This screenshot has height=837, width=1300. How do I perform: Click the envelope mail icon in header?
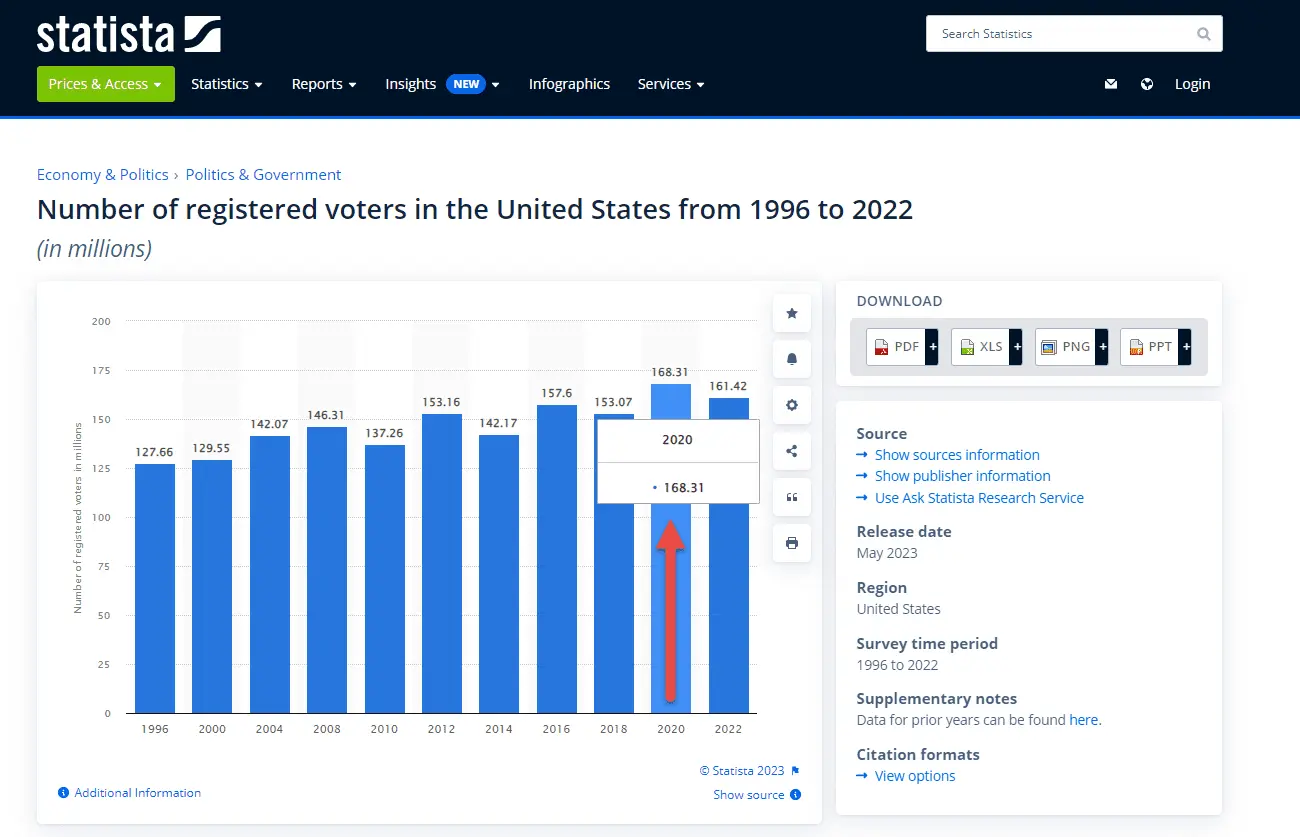pyautogui.click(x=1110, y=84)
